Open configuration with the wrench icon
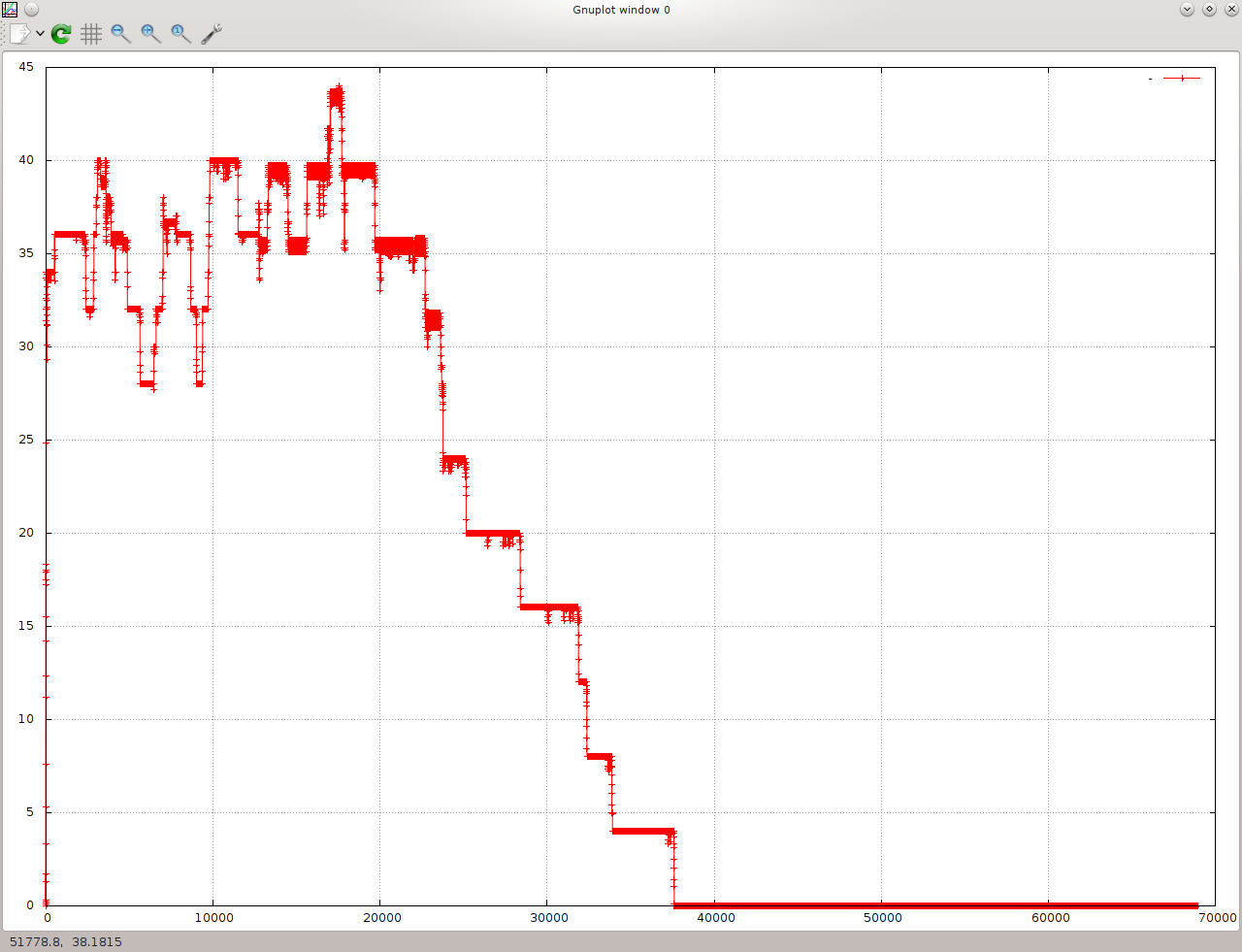 (x=212, y=34)
